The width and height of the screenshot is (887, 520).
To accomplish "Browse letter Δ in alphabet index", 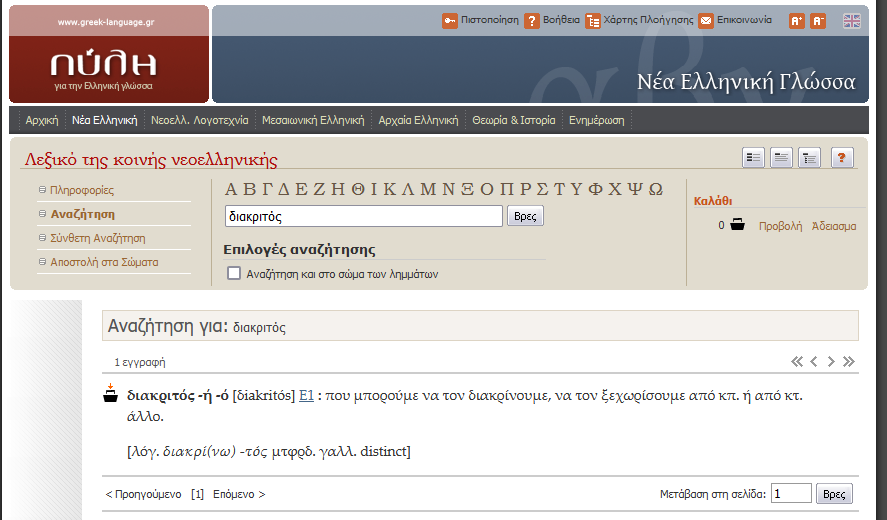I will coord(284,189).
